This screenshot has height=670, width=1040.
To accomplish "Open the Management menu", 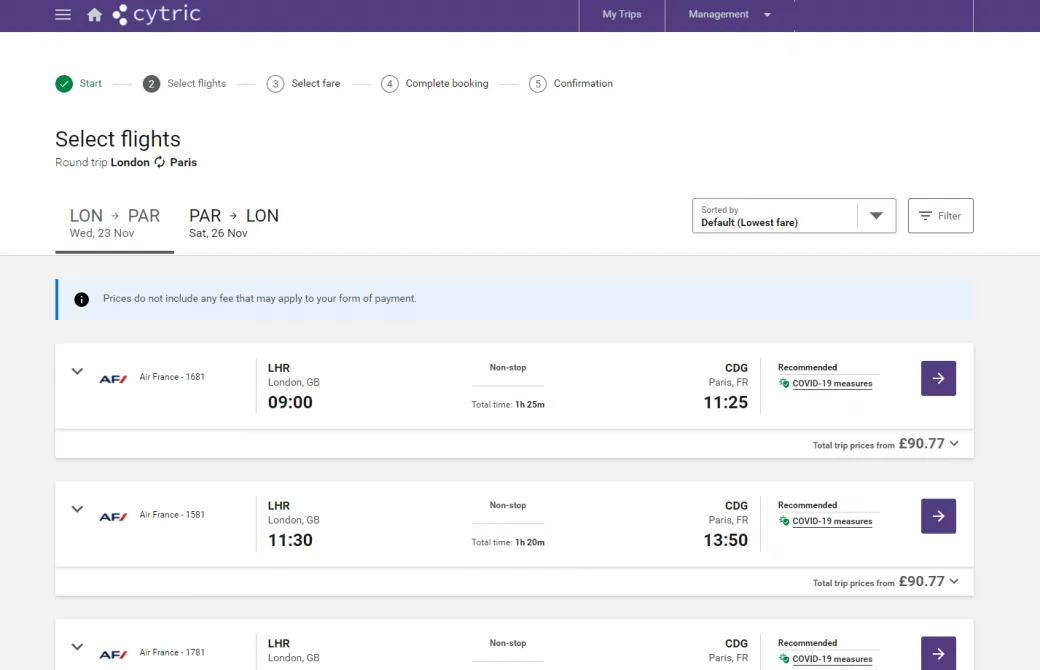I will tap(730, 14).
